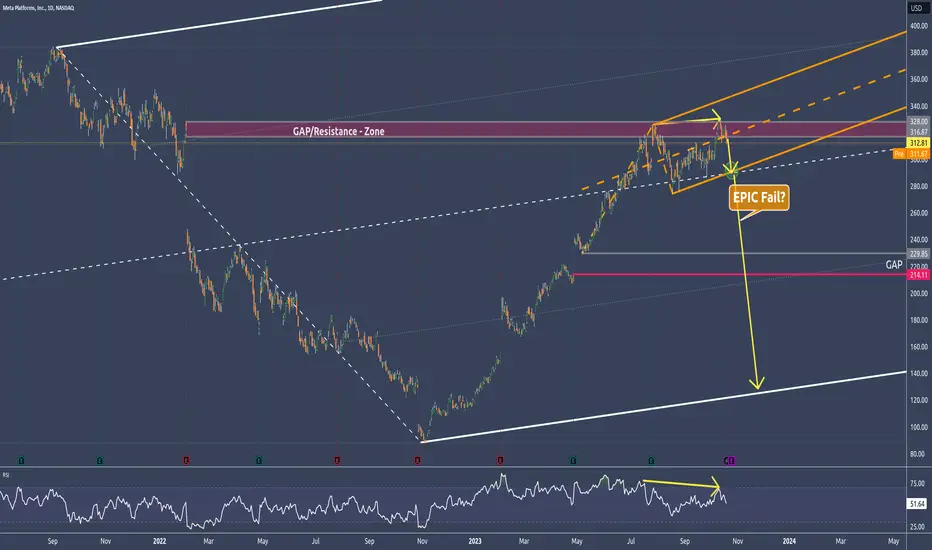932x550 pixels.
Task: Select the 'GAP/Resistance - Zone' text label
Action: 338,131
